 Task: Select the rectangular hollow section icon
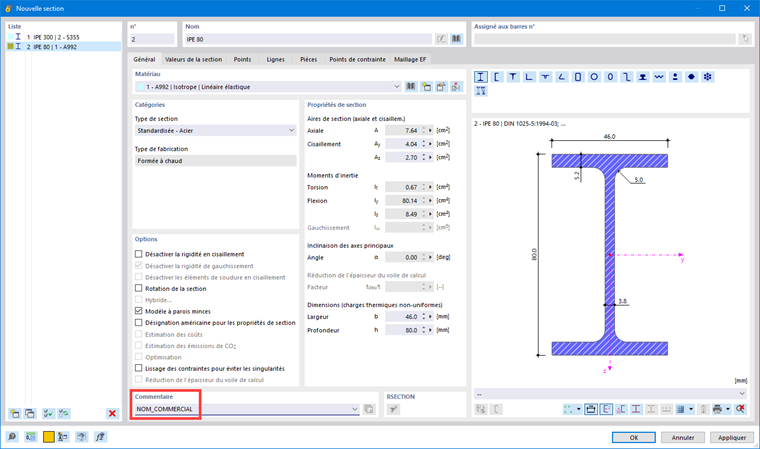578,77
